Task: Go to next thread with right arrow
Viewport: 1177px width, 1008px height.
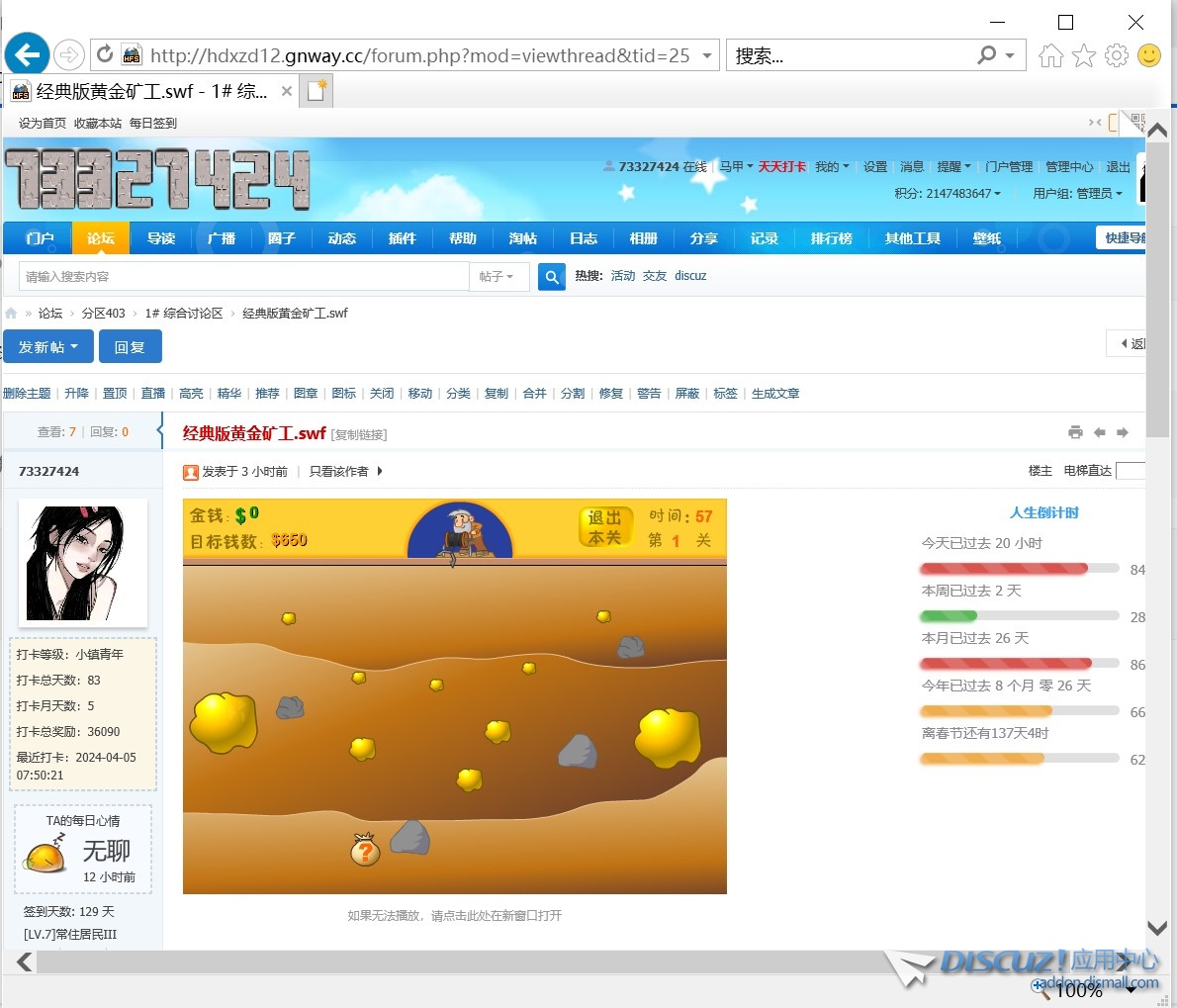Action: [1123, 432]
